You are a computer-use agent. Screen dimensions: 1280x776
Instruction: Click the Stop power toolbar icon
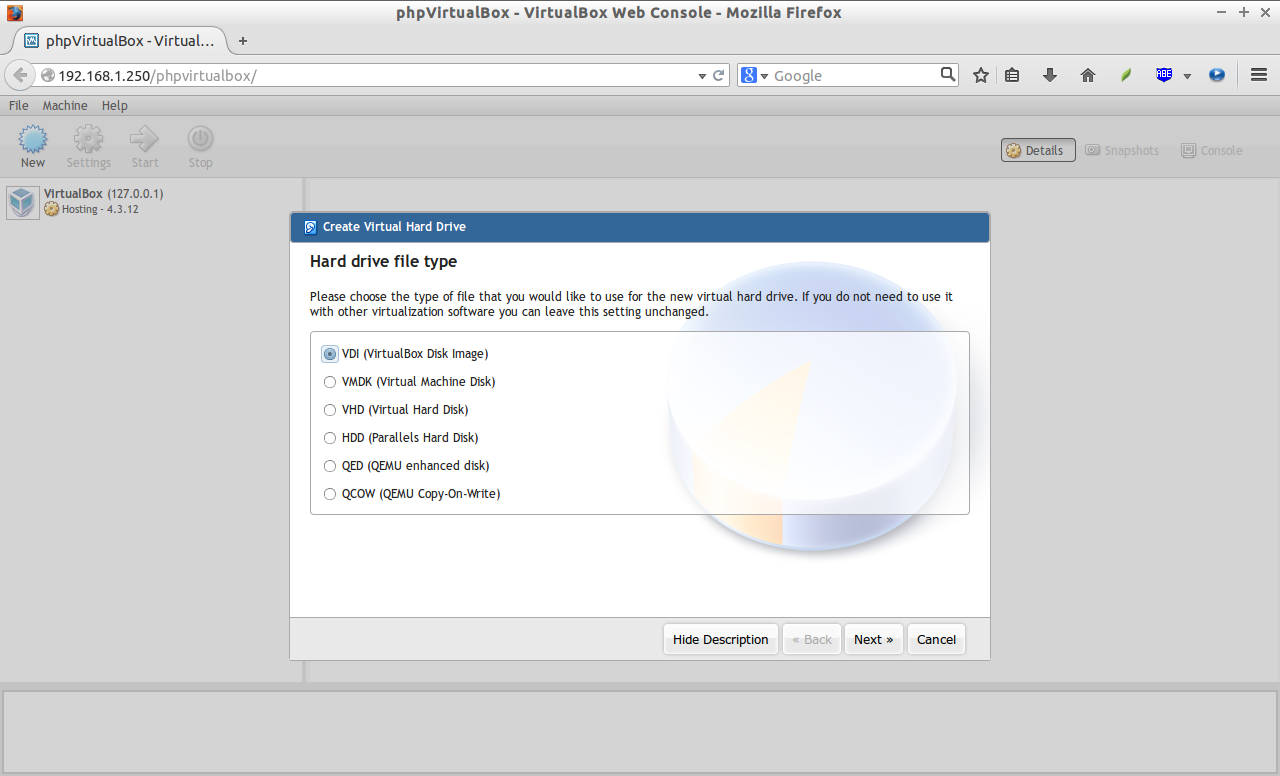pos(201,139)
